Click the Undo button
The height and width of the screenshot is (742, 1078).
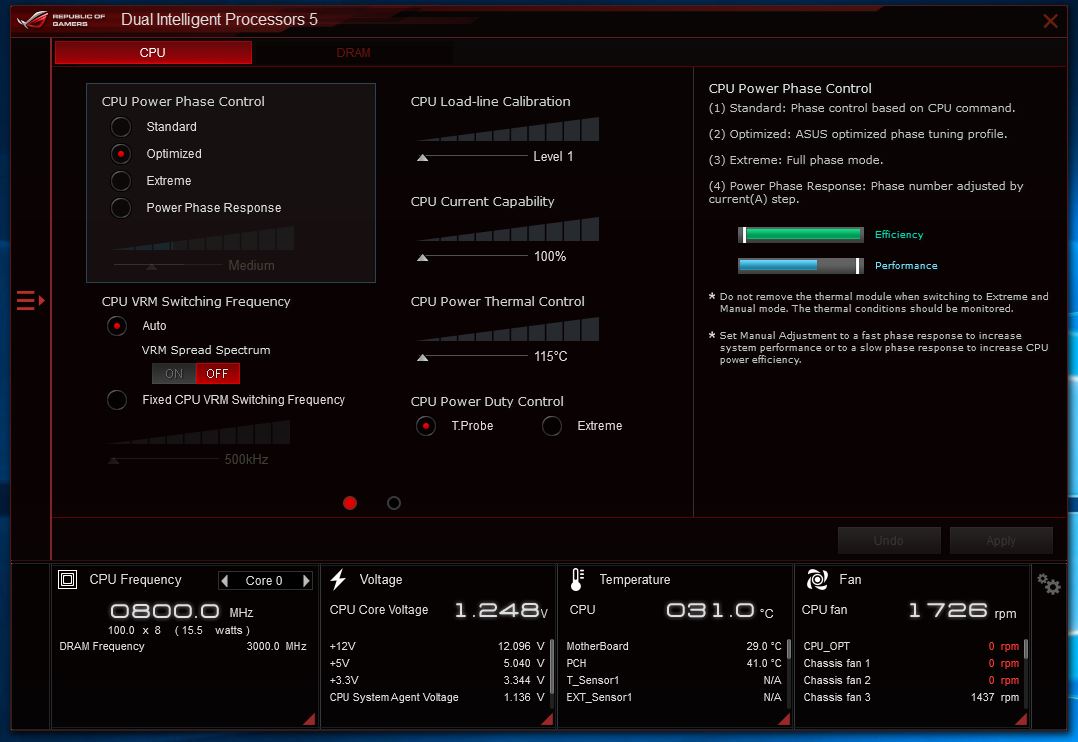point(888,541)
